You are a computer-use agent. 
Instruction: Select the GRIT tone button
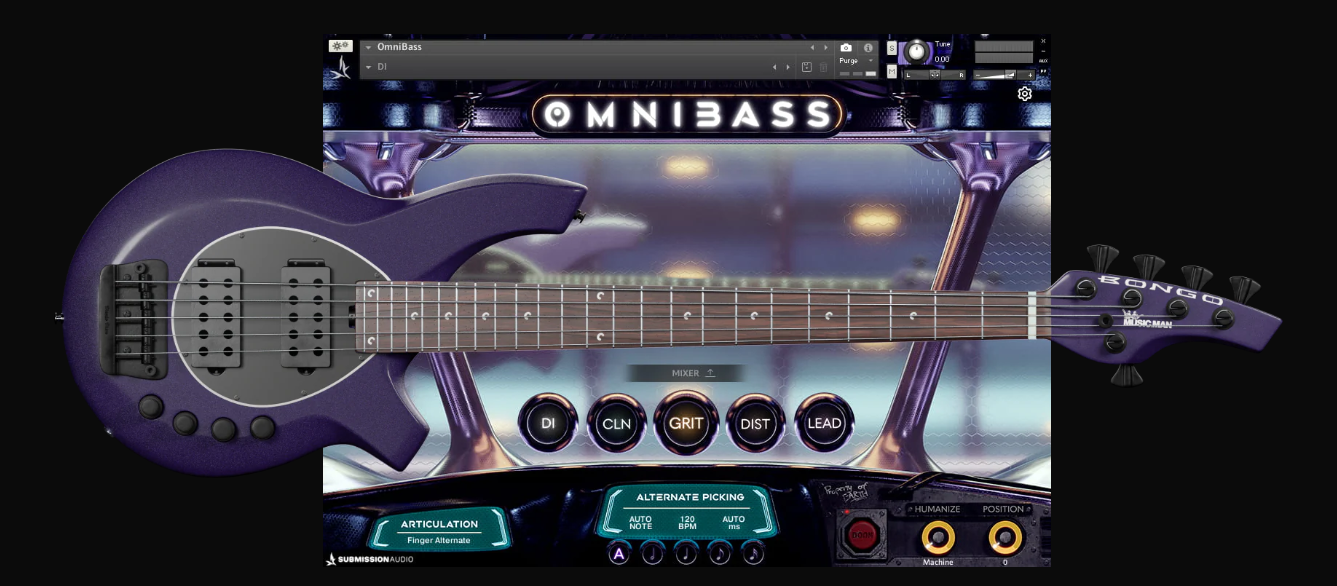pos(686,423)
